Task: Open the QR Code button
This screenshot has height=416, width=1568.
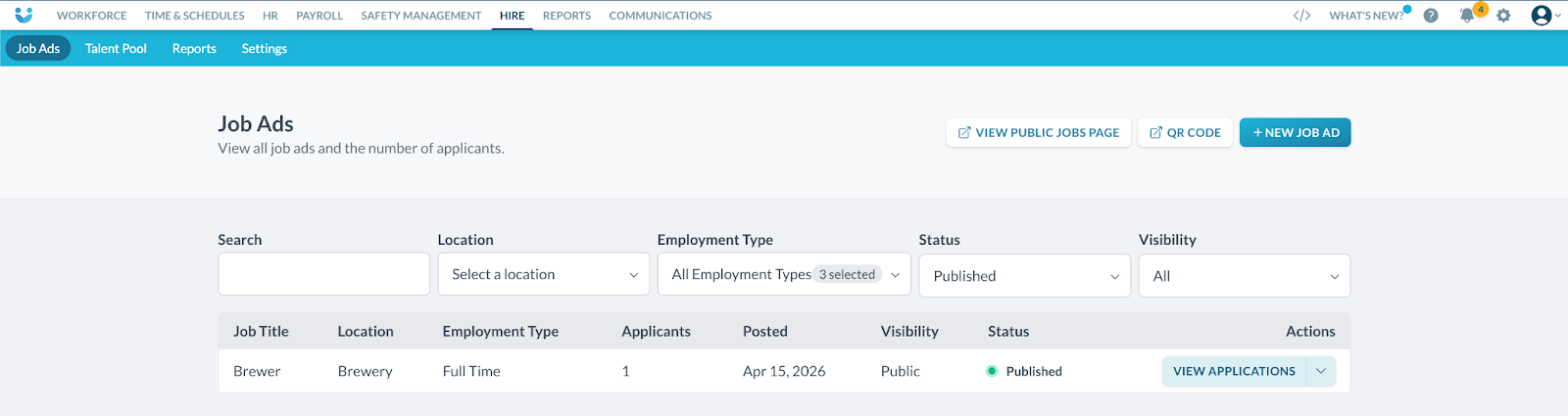Action: coord(1185,132)
